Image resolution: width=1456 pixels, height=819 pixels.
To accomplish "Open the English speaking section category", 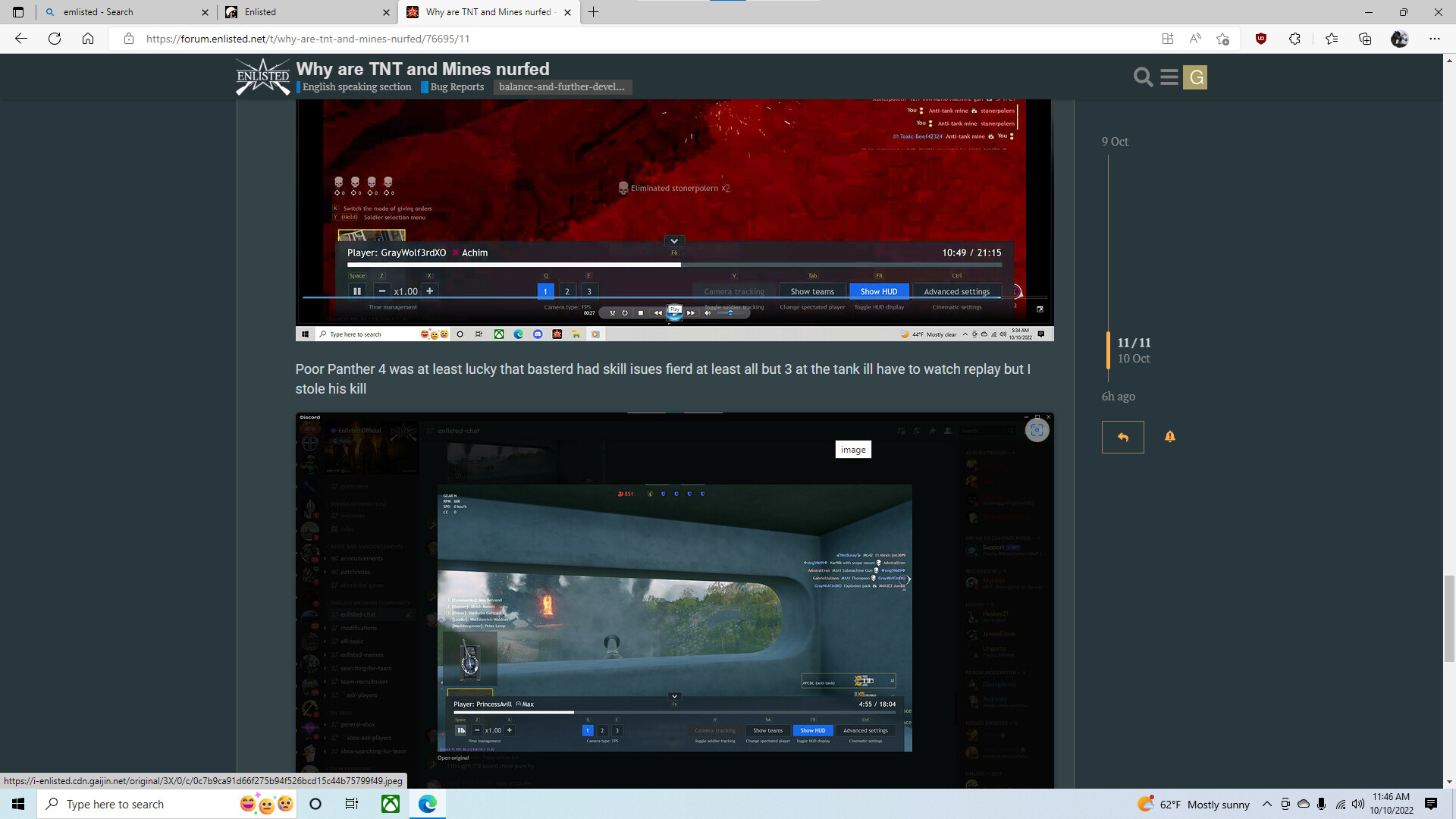I will point(356,87).
